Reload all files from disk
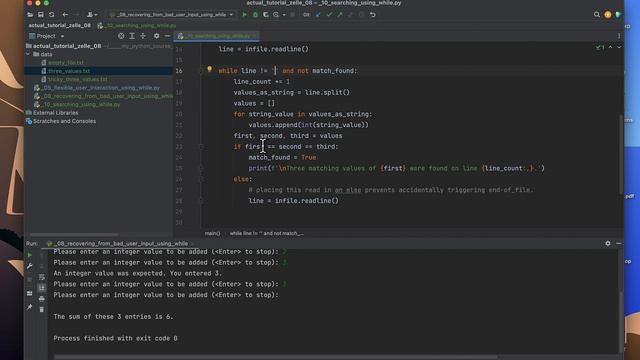The width and height of the screenshot is (640, 360). click(x=51, y=15)
